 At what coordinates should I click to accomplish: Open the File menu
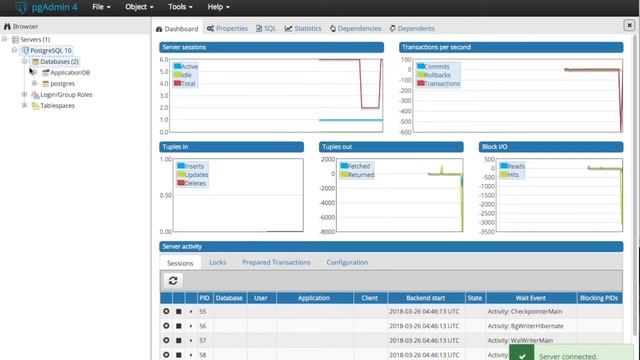click(x=101, y=7)
